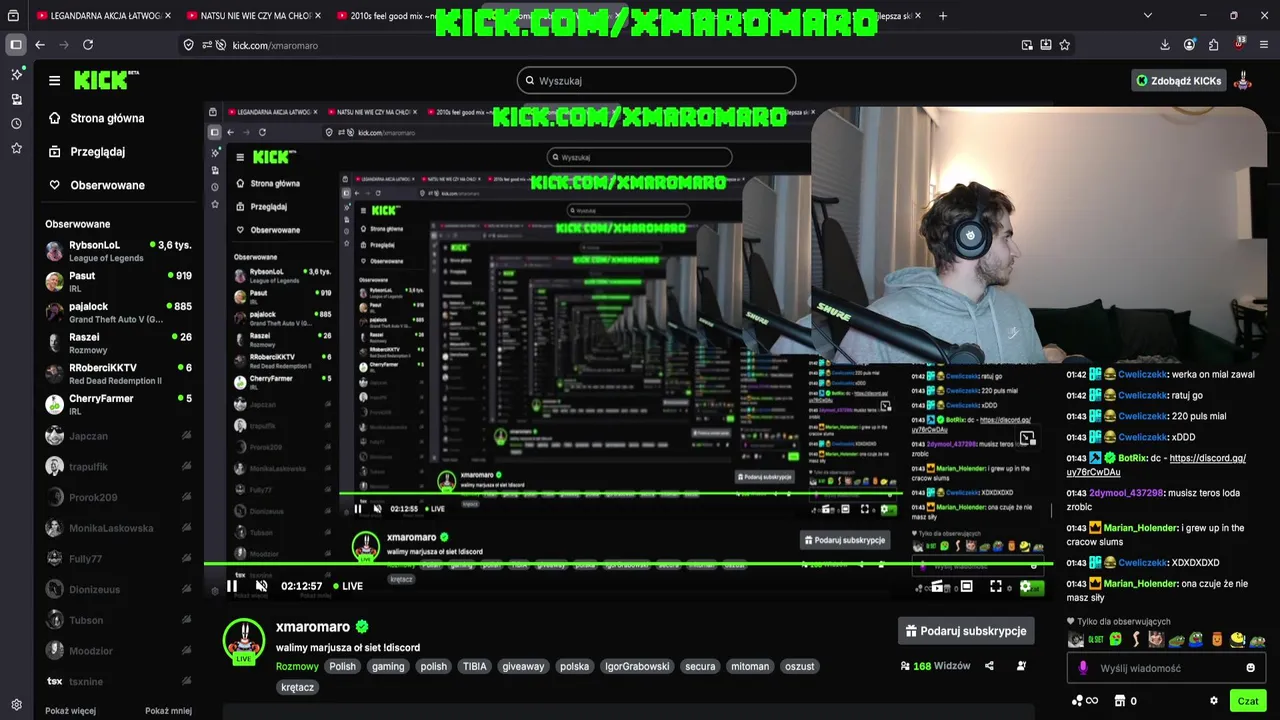The image size is (1280, 720).
Task: Click the channel points infinity icon
Action: coord(1085,701)
